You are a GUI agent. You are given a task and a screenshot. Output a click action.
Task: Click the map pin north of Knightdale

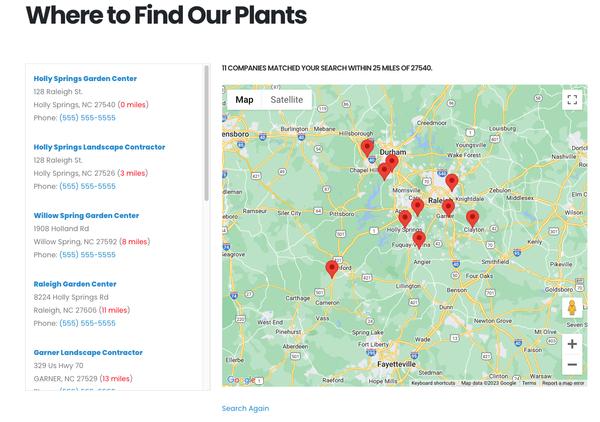(452, 182)
